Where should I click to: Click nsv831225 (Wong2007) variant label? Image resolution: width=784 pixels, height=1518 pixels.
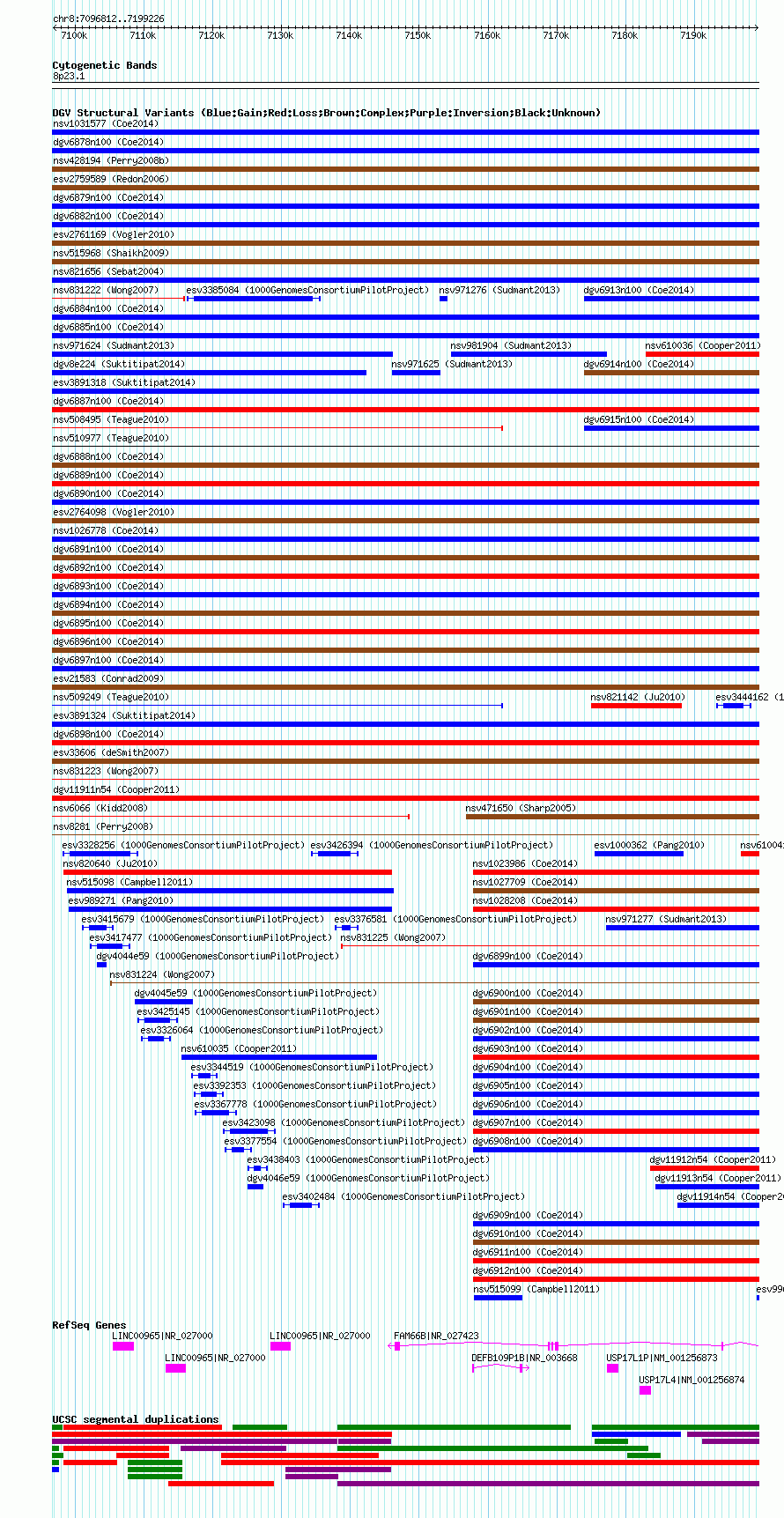pos(393,937)
